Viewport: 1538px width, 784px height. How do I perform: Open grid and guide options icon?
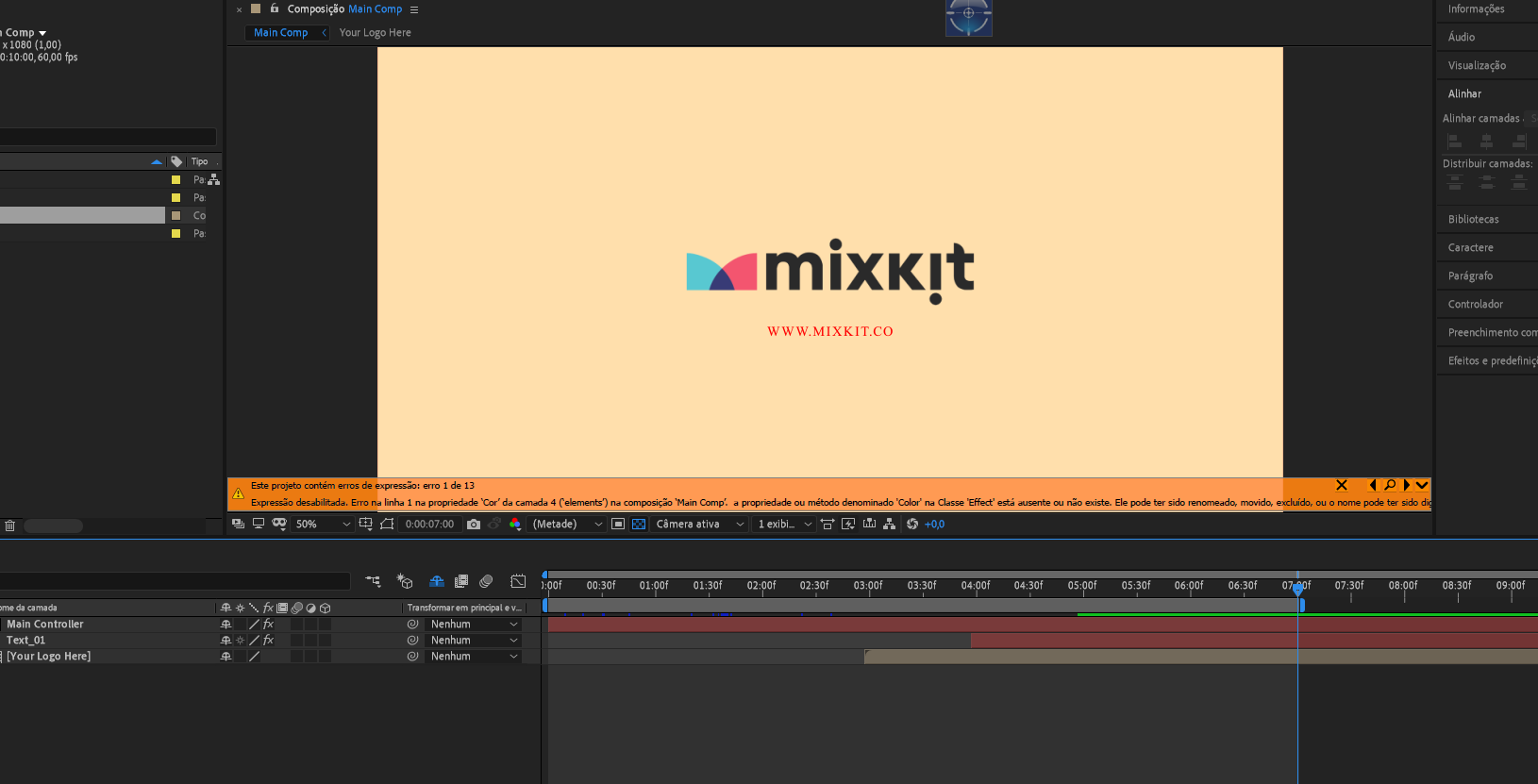click(366, 524)
